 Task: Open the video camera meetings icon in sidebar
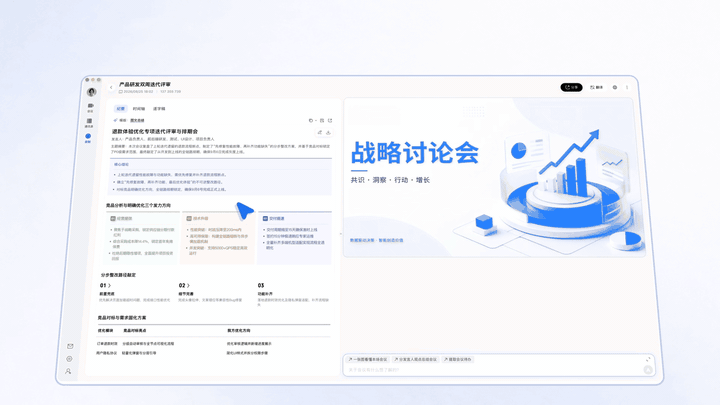(x=90, y=106)
